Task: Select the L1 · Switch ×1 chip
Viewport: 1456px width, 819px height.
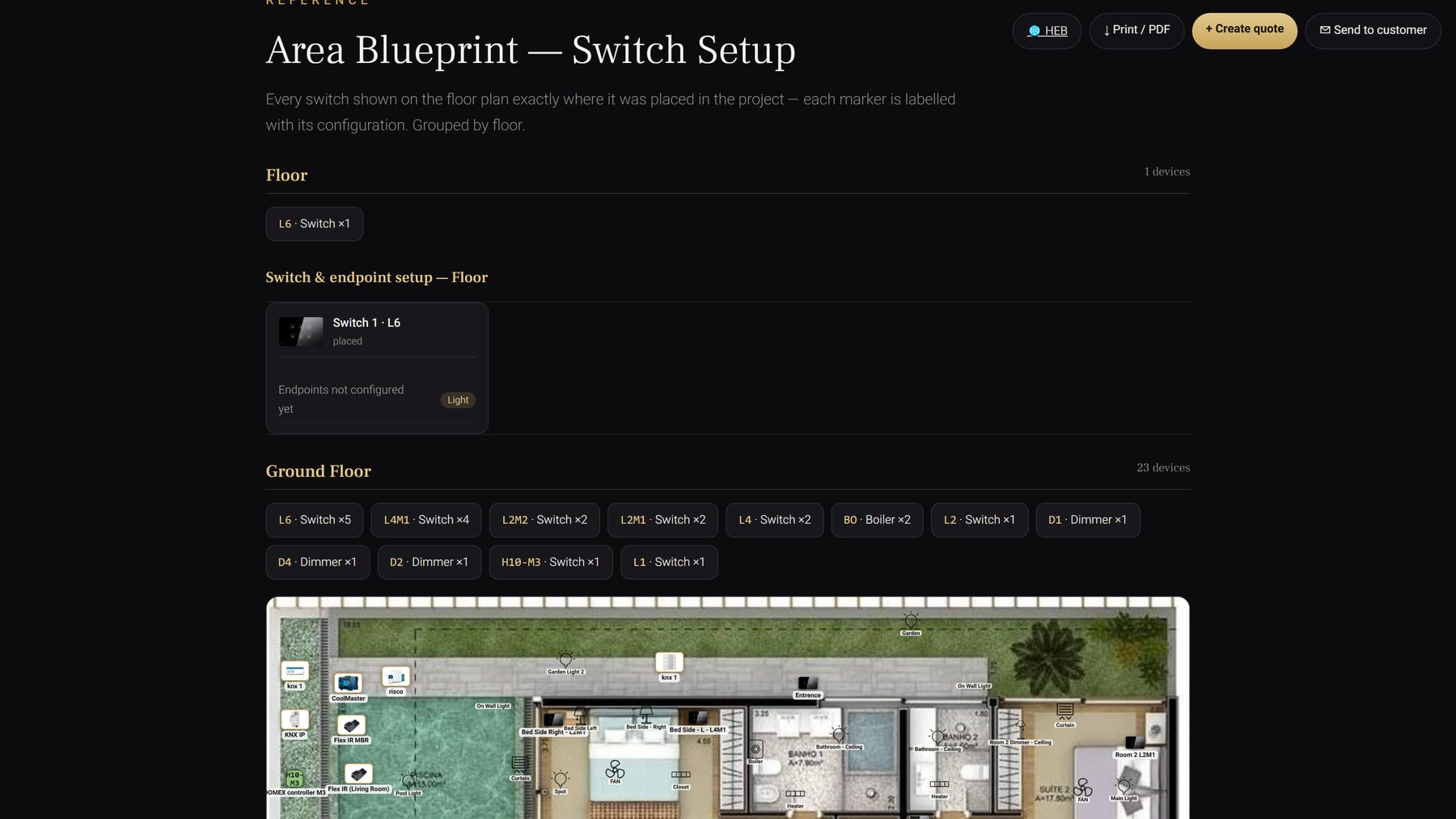Action: 669,562
